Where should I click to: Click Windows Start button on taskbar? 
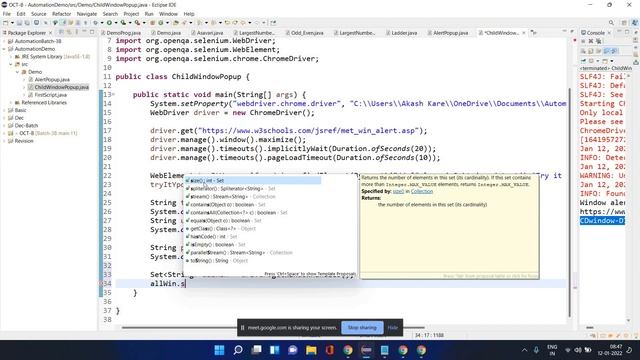[x=219, y=350]
